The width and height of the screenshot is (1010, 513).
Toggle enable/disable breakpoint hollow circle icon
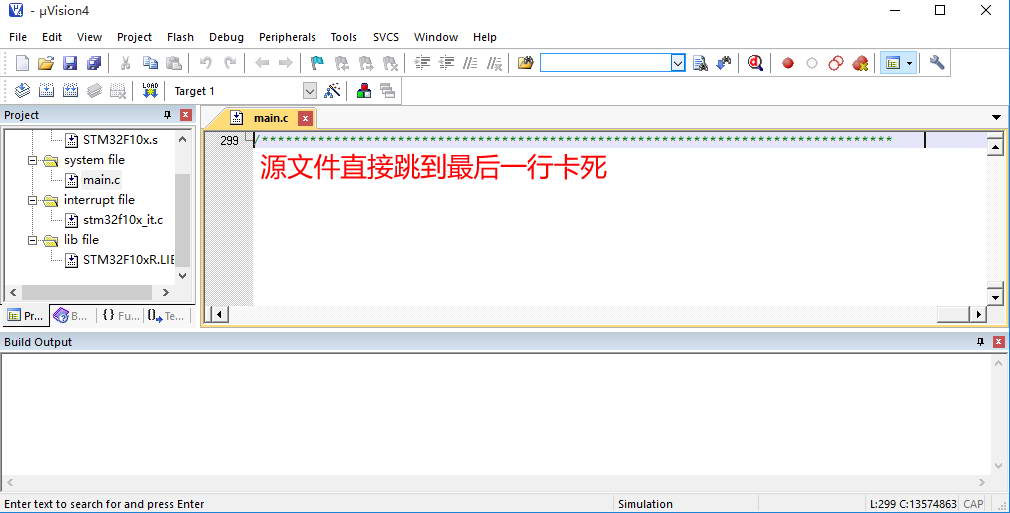(x=812, y=63)
